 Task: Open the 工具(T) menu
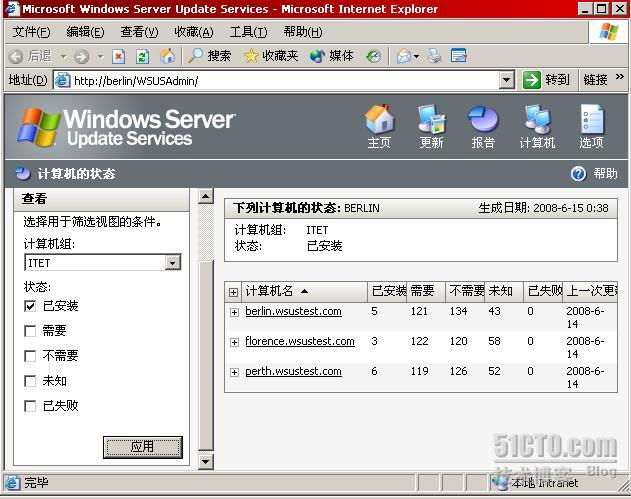tap(248, 32)
